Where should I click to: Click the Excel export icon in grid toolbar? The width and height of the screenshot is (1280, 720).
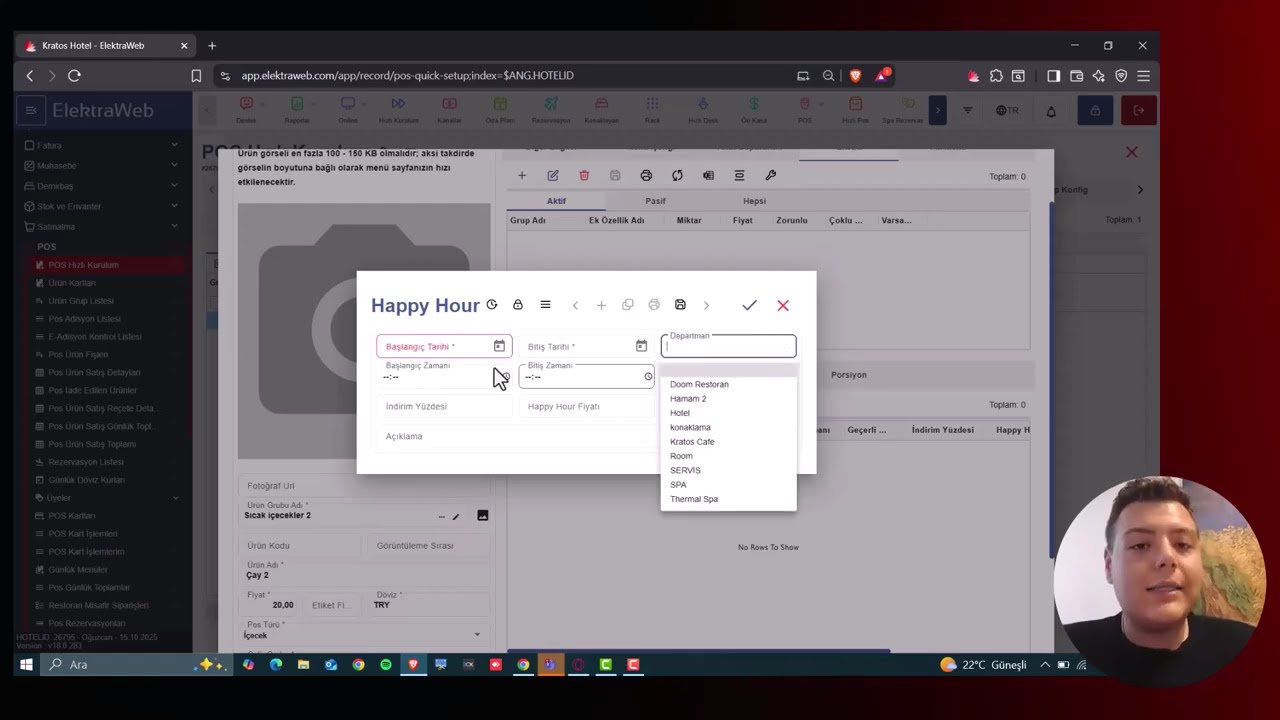[708, 175]
